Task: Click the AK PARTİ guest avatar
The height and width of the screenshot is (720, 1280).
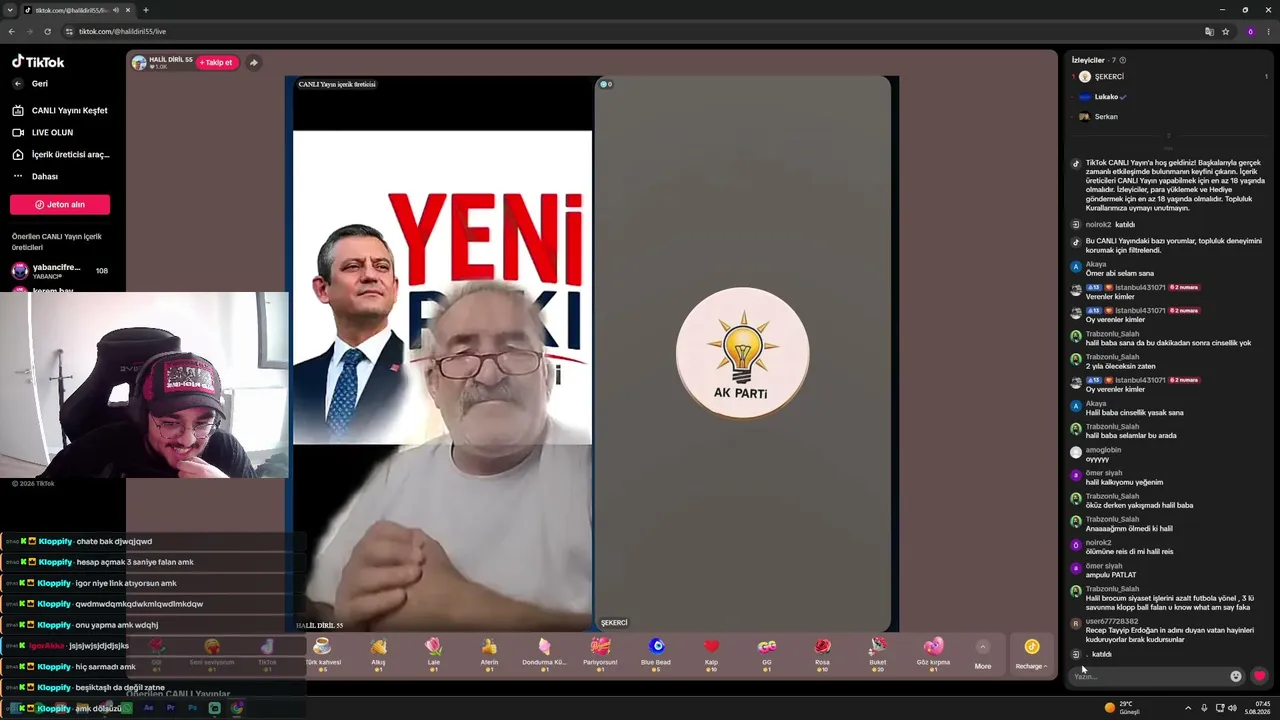Action: [742, 353]
